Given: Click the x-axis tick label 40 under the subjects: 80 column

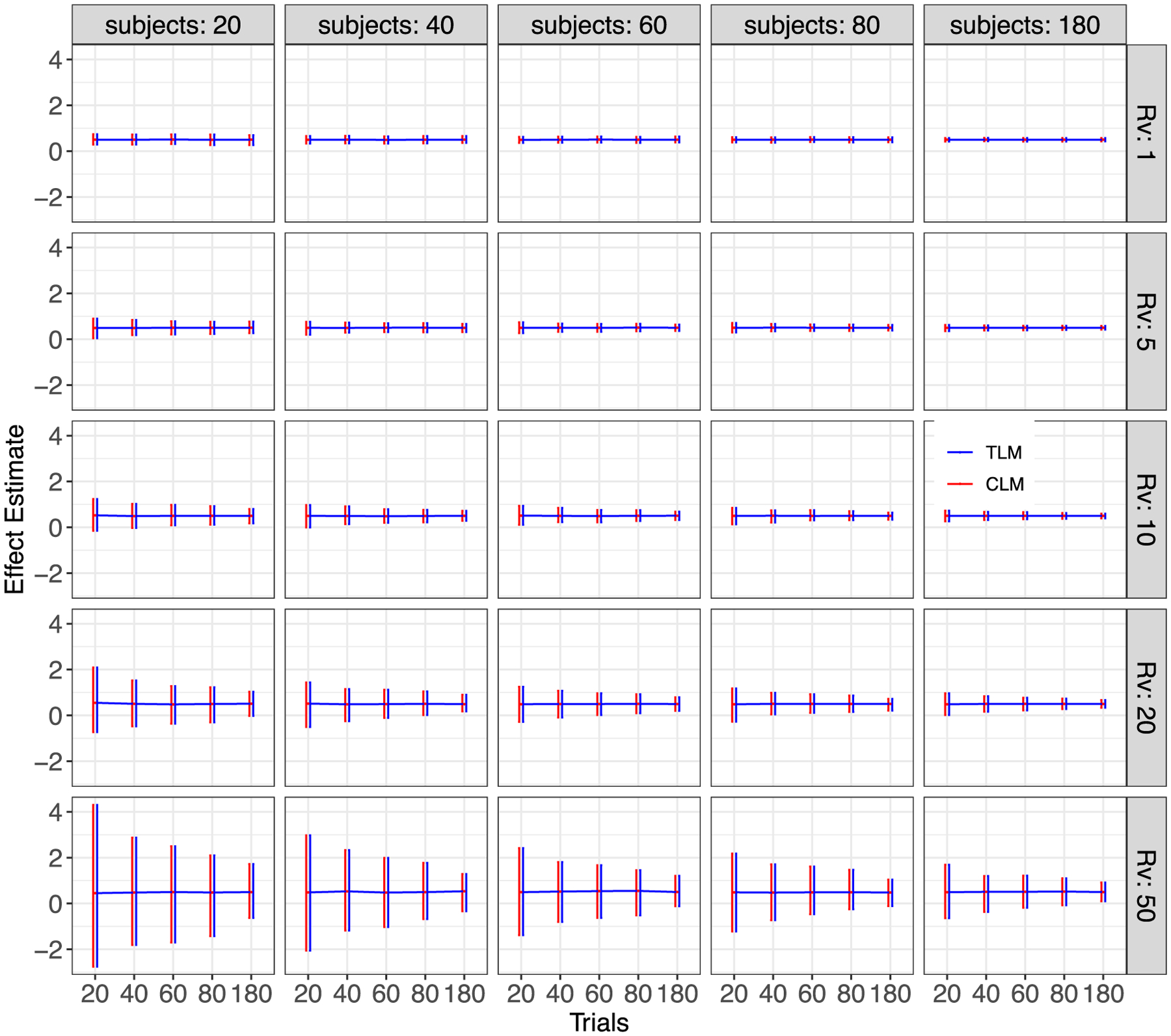Looking at the screenshot, I should pos(773,994).
